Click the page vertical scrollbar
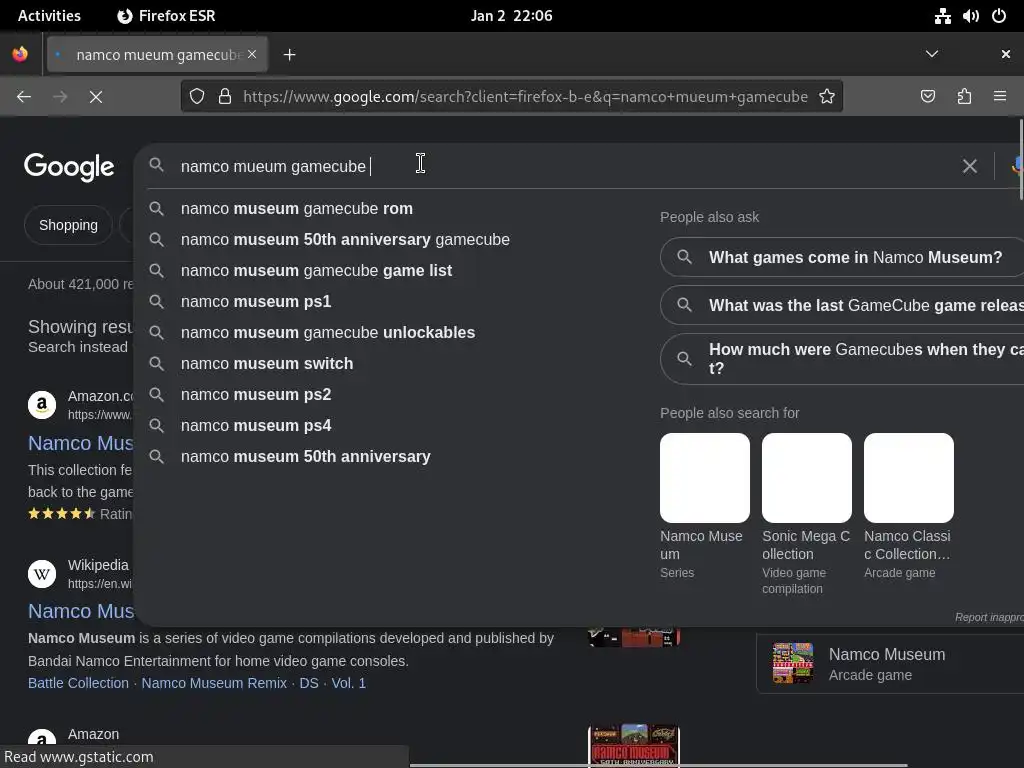The height and width of the screenshot is (768, 1024). [1021, 160]
